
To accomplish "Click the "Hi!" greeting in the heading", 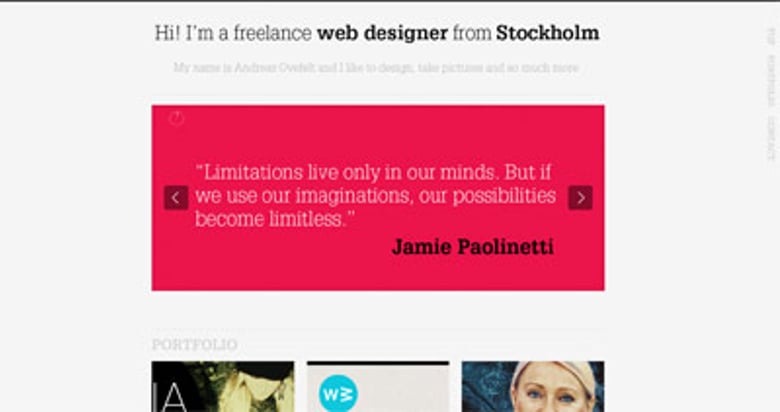I will pos(169,33).
